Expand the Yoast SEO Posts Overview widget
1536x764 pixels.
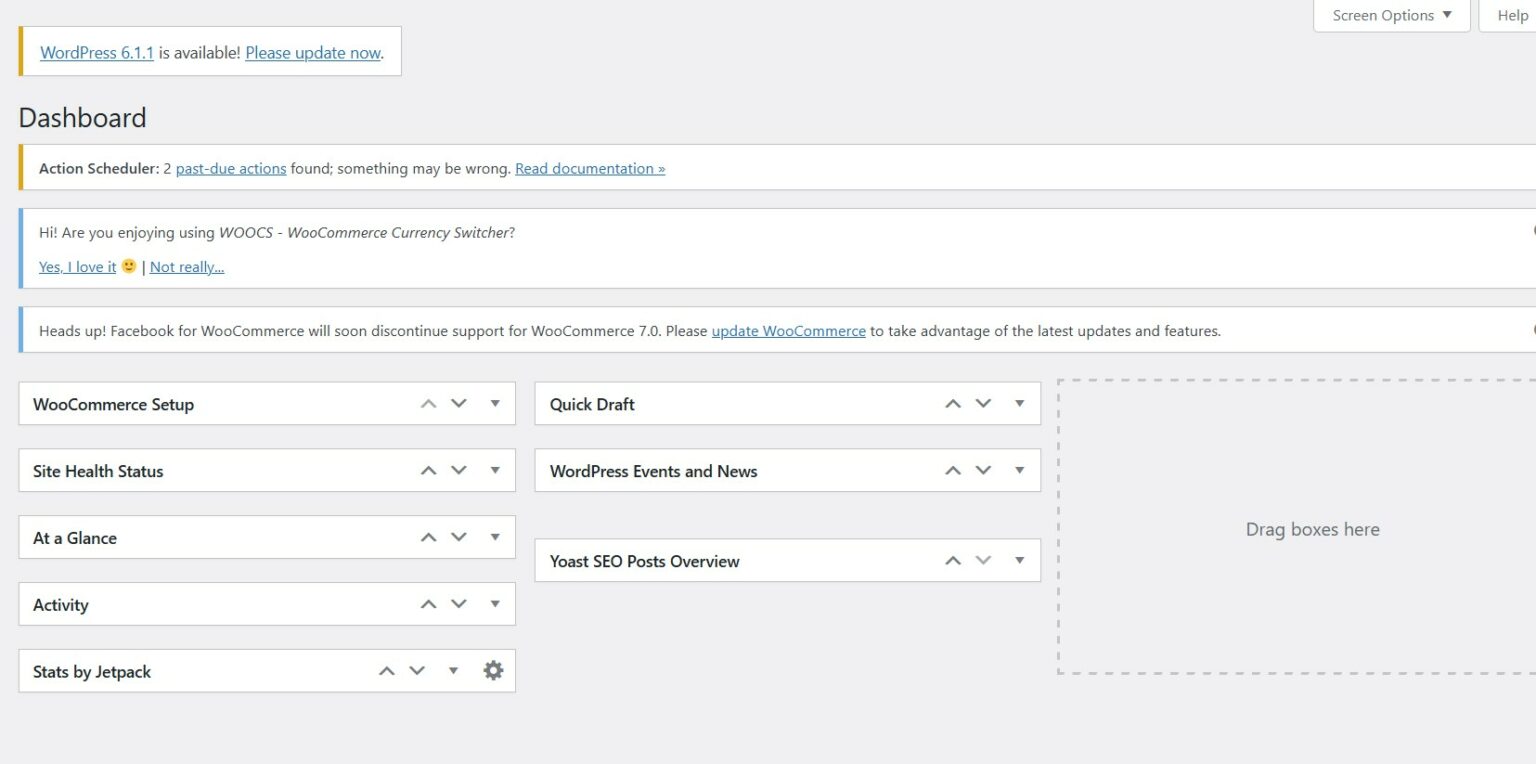click(x=1020, y=561)
